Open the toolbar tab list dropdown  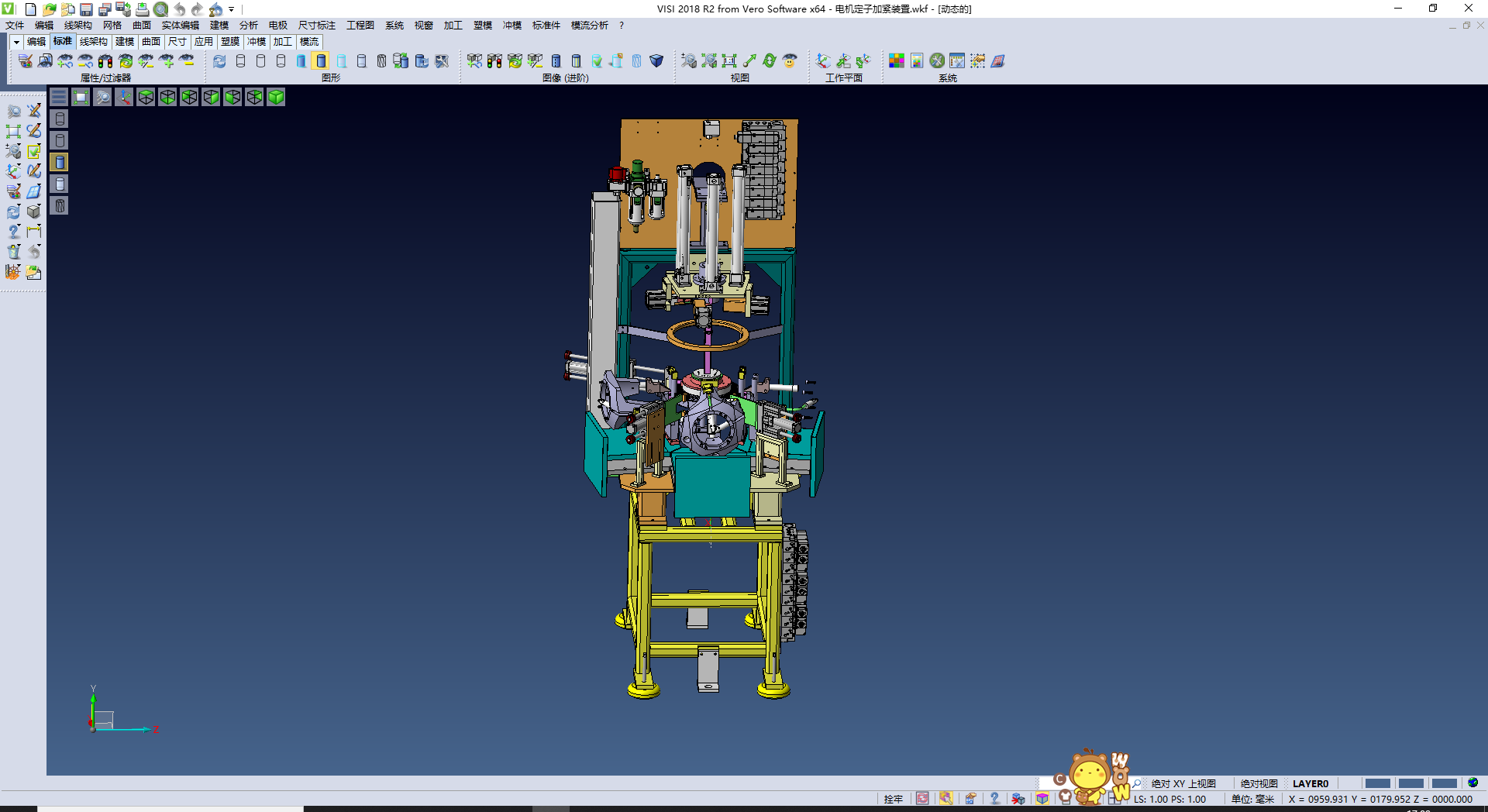pos(16,42)
